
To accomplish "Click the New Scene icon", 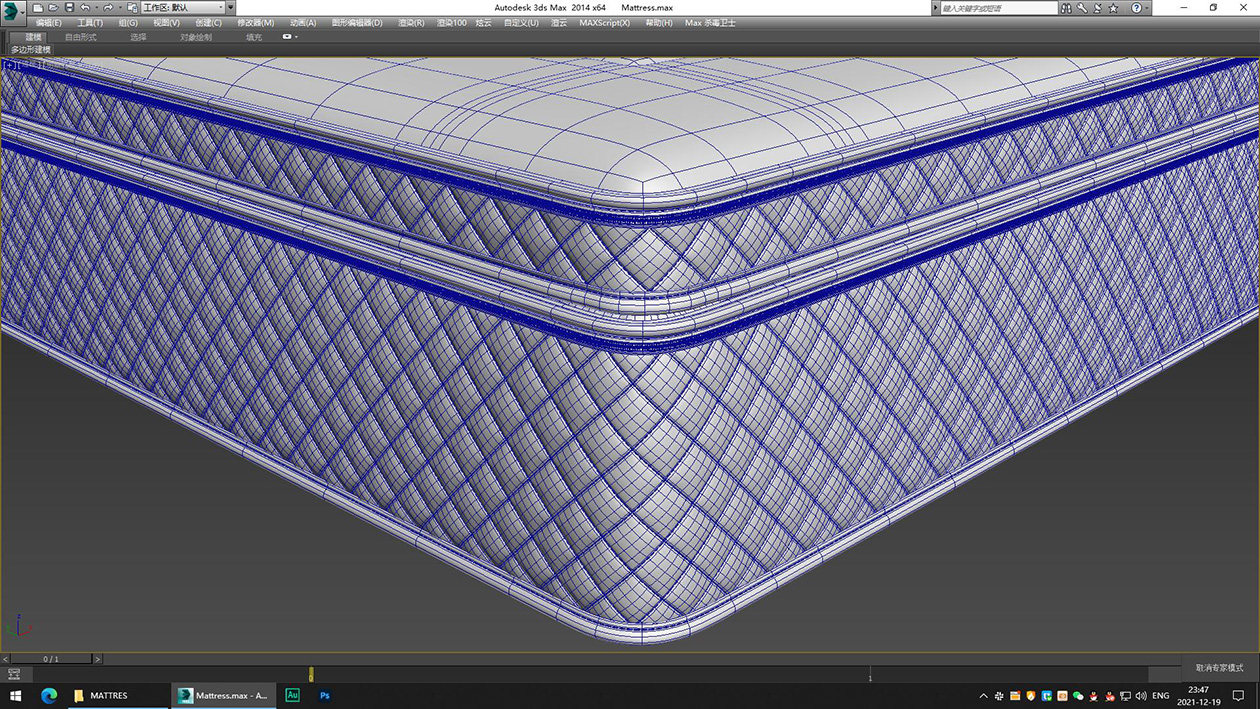I will click(38, 8).
